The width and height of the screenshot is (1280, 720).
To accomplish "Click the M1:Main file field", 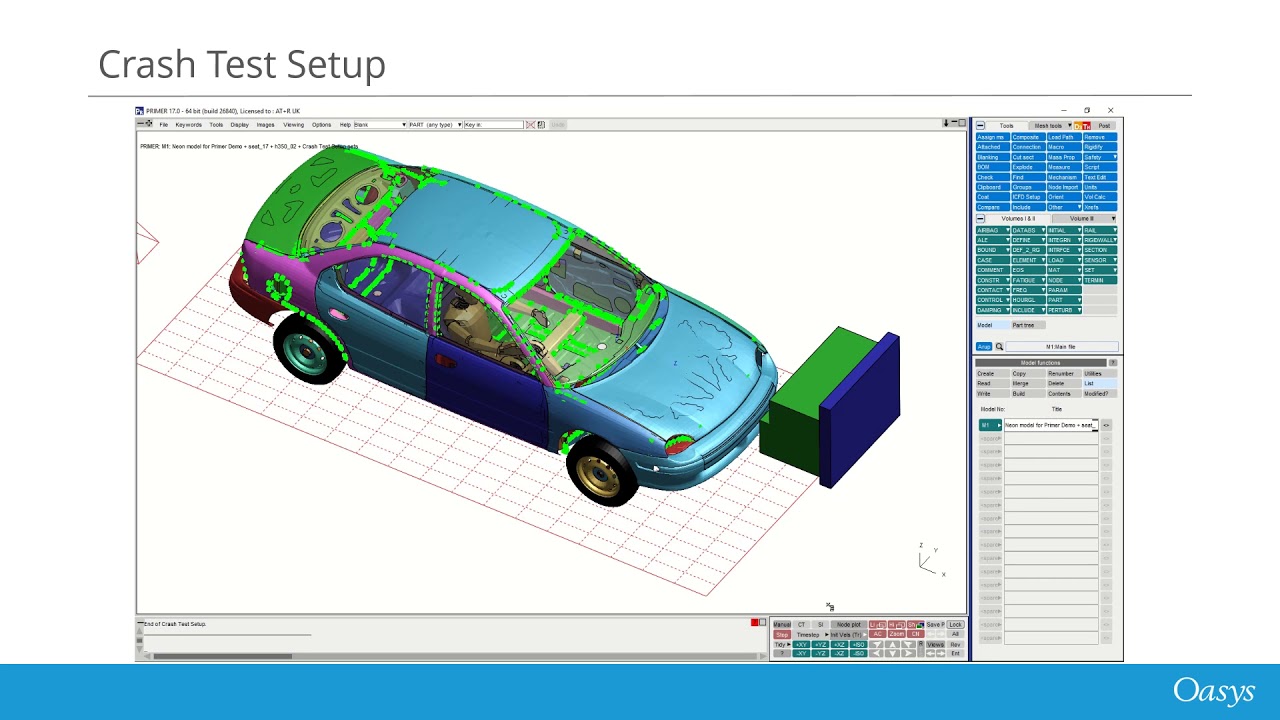I will (x=1061, y=347).
